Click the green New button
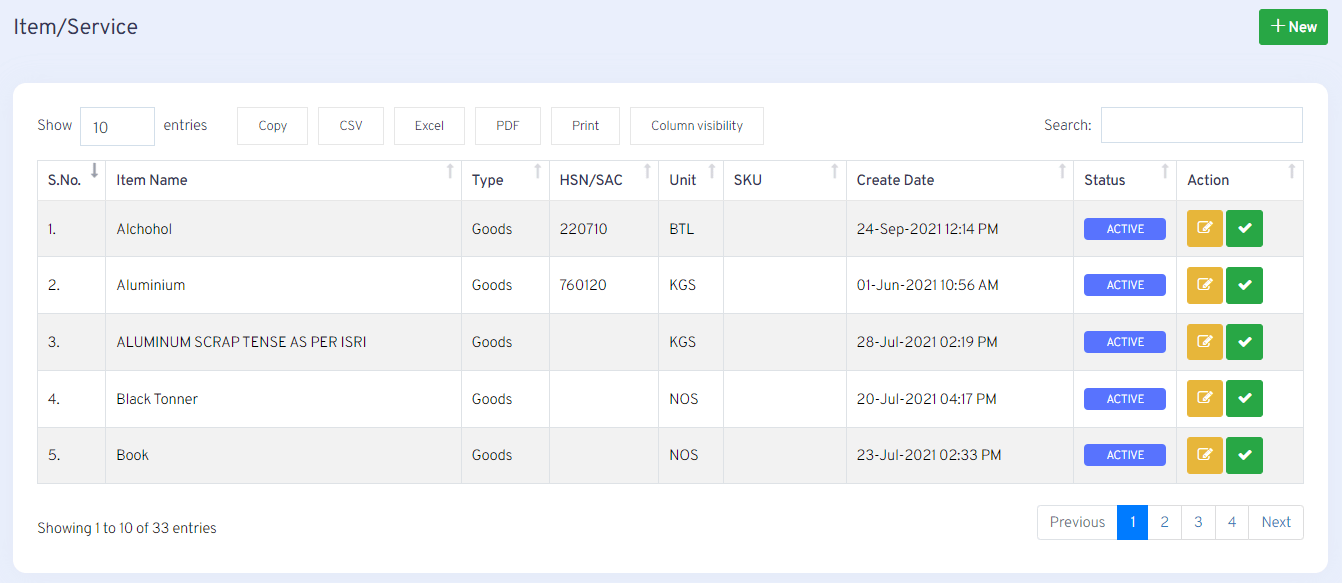Screen dimensions: 1342x583 coord(1292,27)
